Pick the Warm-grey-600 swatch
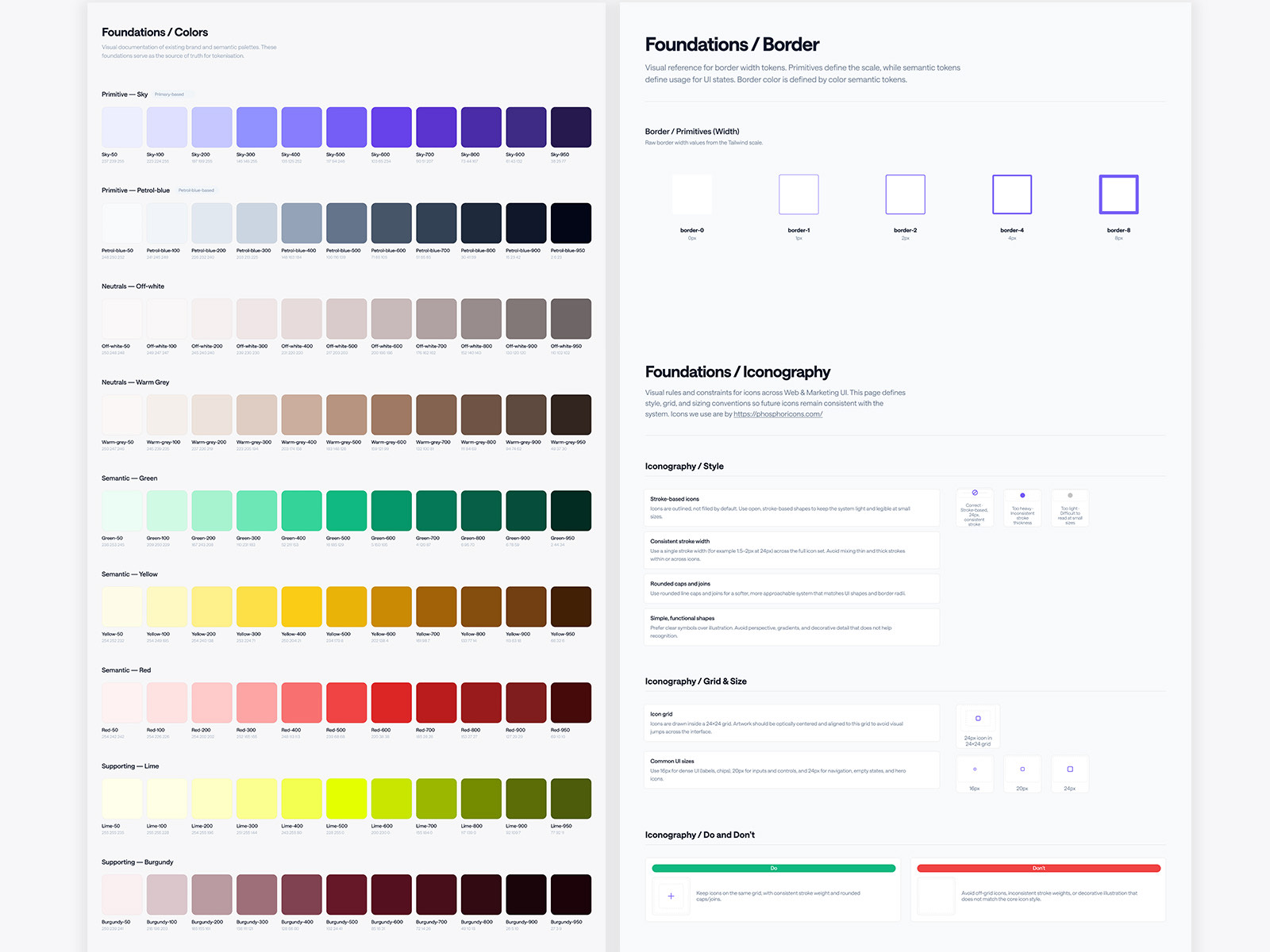The image size is (1270, 952). 391,415
